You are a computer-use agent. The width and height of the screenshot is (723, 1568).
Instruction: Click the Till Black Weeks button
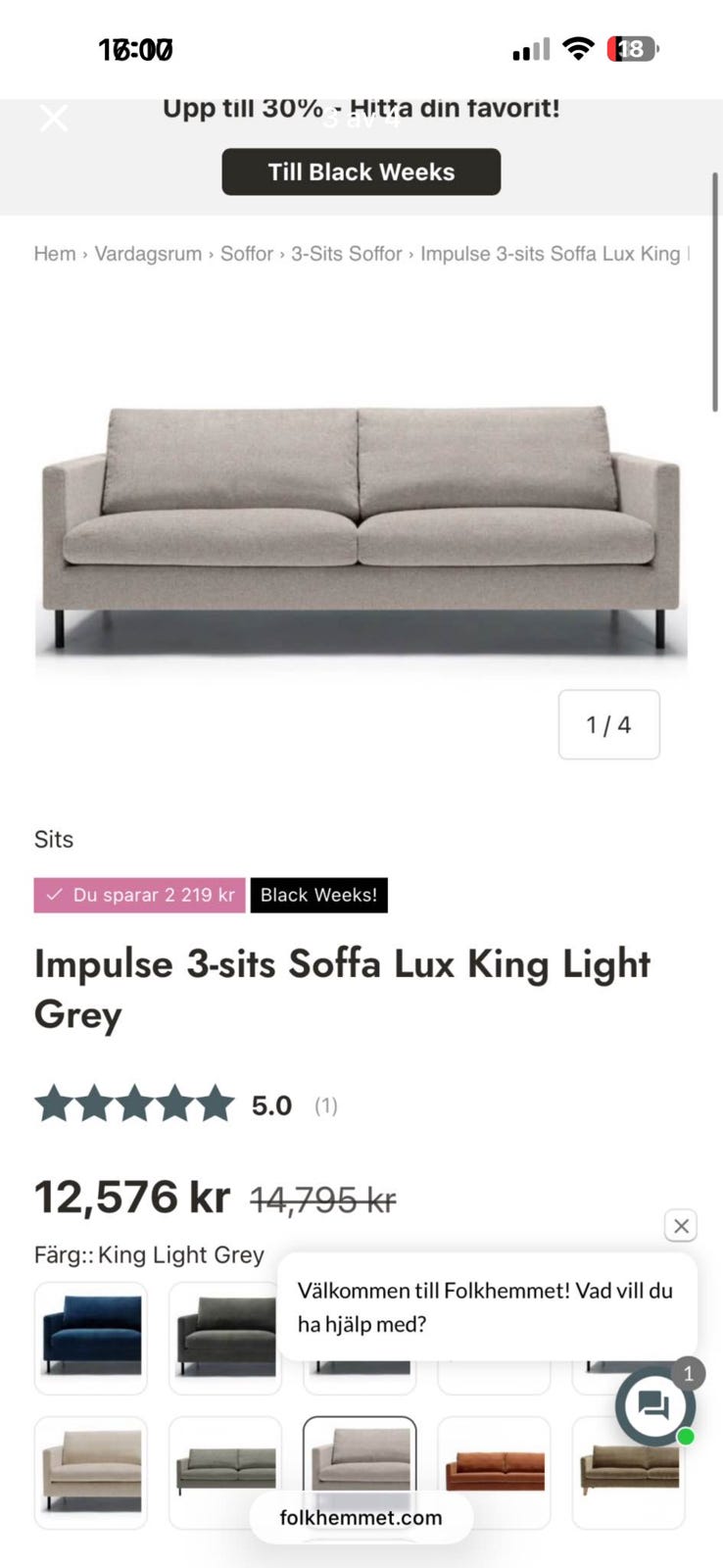[x=361, y=171]
